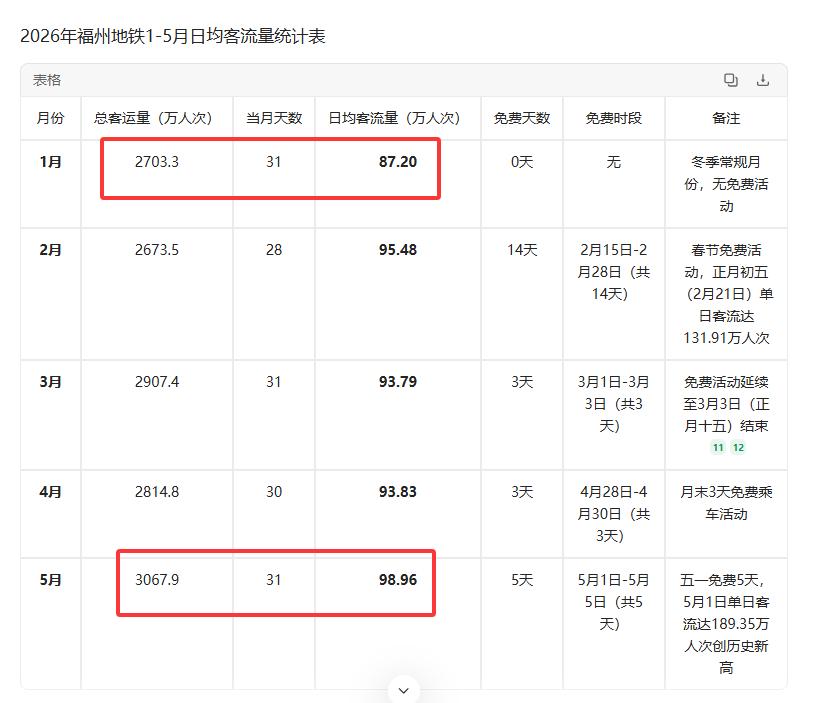Click the note about 春节免费活动
Screen dimensions: 814x703
click(x=726, y=294)
